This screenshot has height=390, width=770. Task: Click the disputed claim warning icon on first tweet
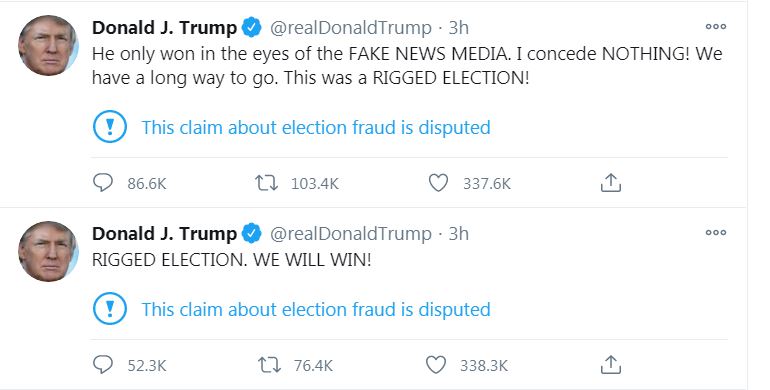110,127
